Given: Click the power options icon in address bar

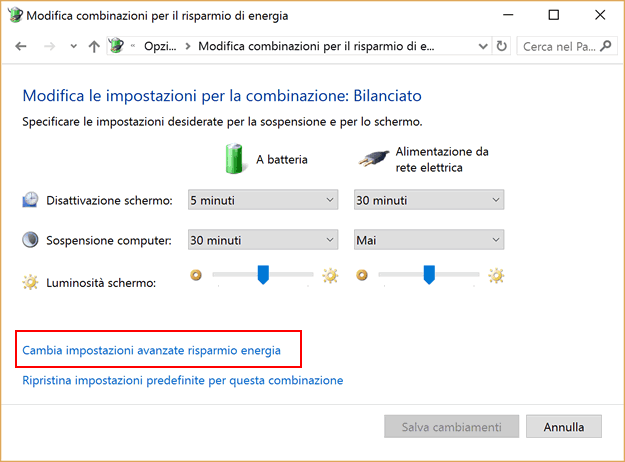Looking at the screenshot, I should pyautogui.click(x=116, y=46).
